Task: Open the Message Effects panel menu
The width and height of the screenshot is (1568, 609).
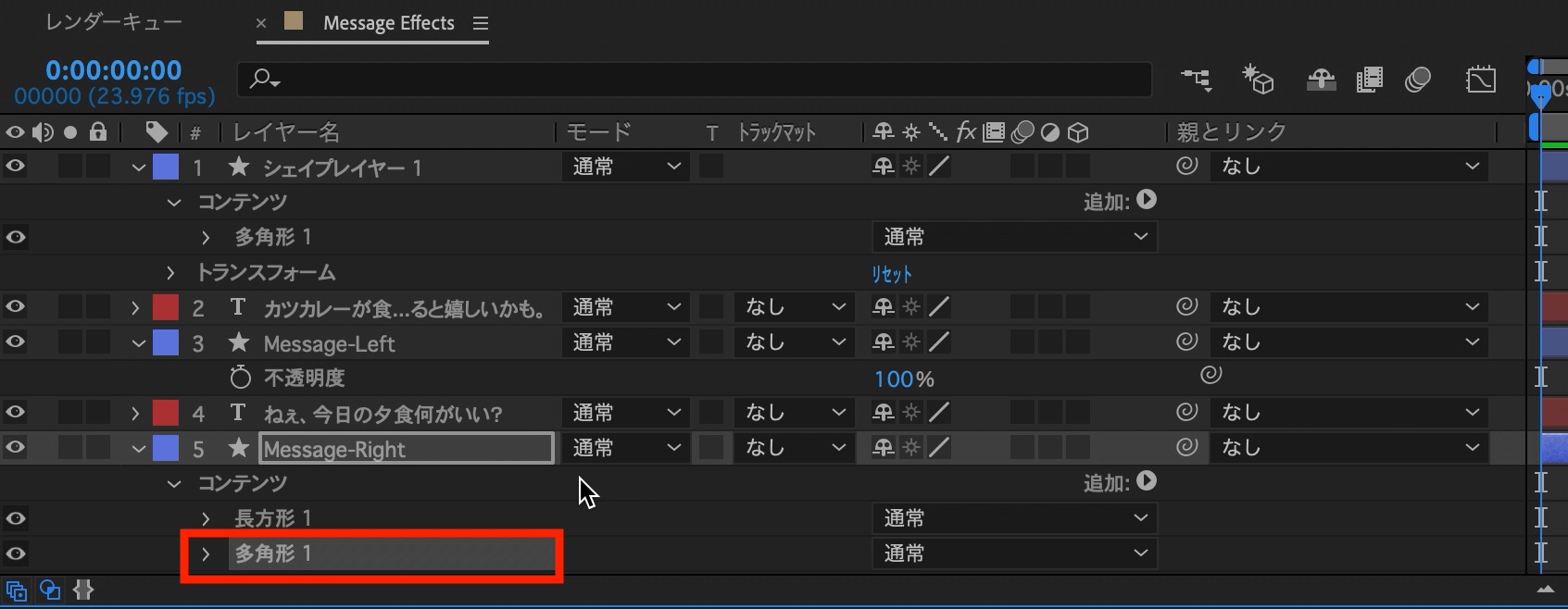Action: point(480,23)
